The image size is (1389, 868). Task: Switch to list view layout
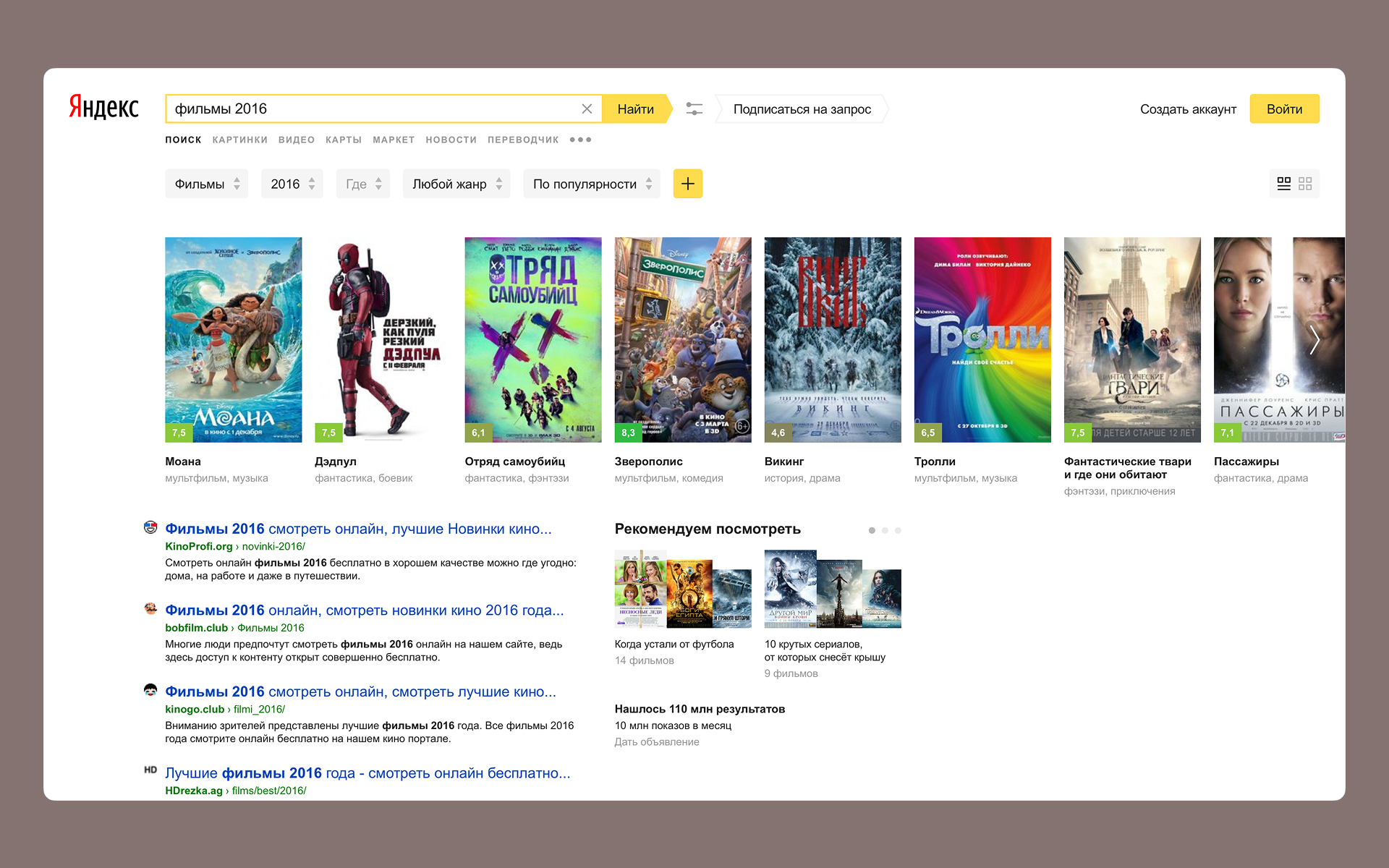1284,184
